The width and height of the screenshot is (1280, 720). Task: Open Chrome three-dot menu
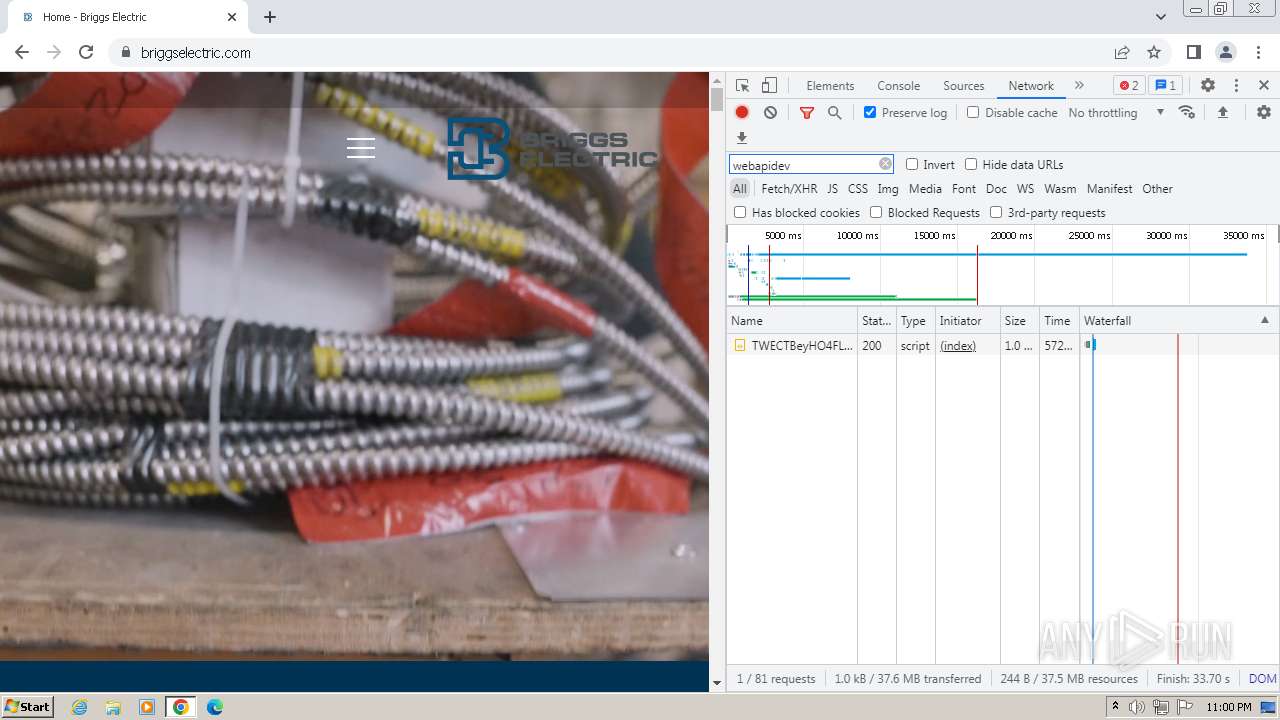(1258, 53)
